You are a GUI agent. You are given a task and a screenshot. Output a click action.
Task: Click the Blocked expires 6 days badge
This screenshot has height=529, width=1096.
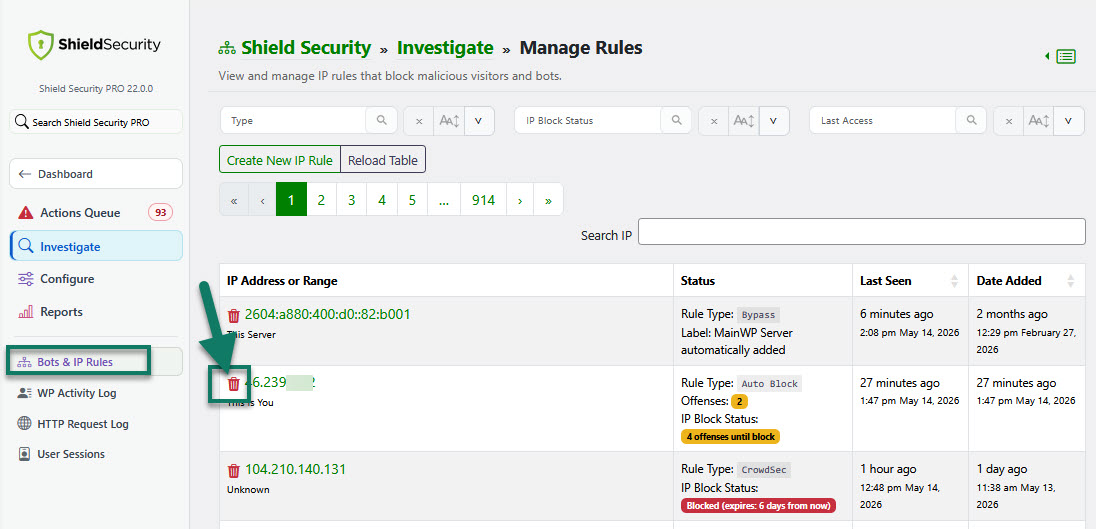(758, 506)
